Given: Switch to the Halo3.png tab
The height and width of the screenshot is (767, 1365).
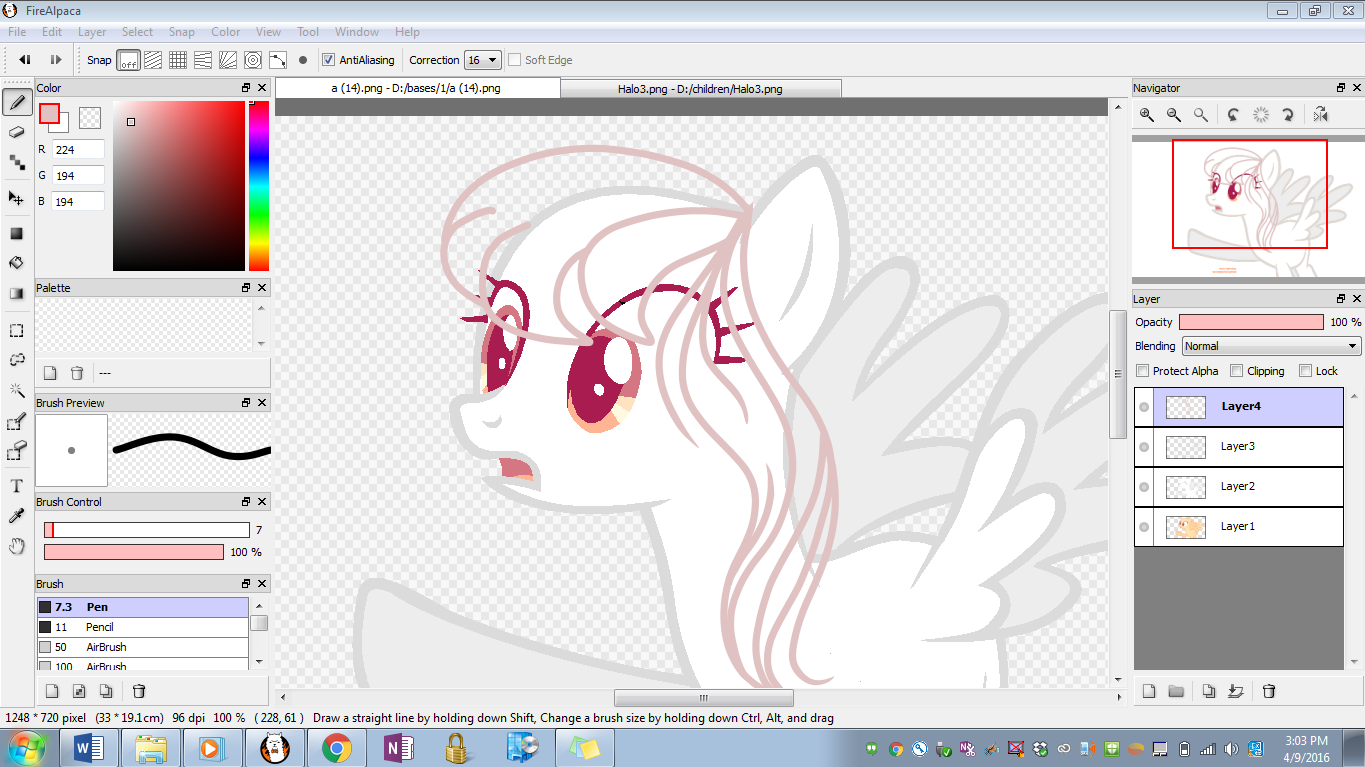Looking at the screenshot, I should (700, 89).
